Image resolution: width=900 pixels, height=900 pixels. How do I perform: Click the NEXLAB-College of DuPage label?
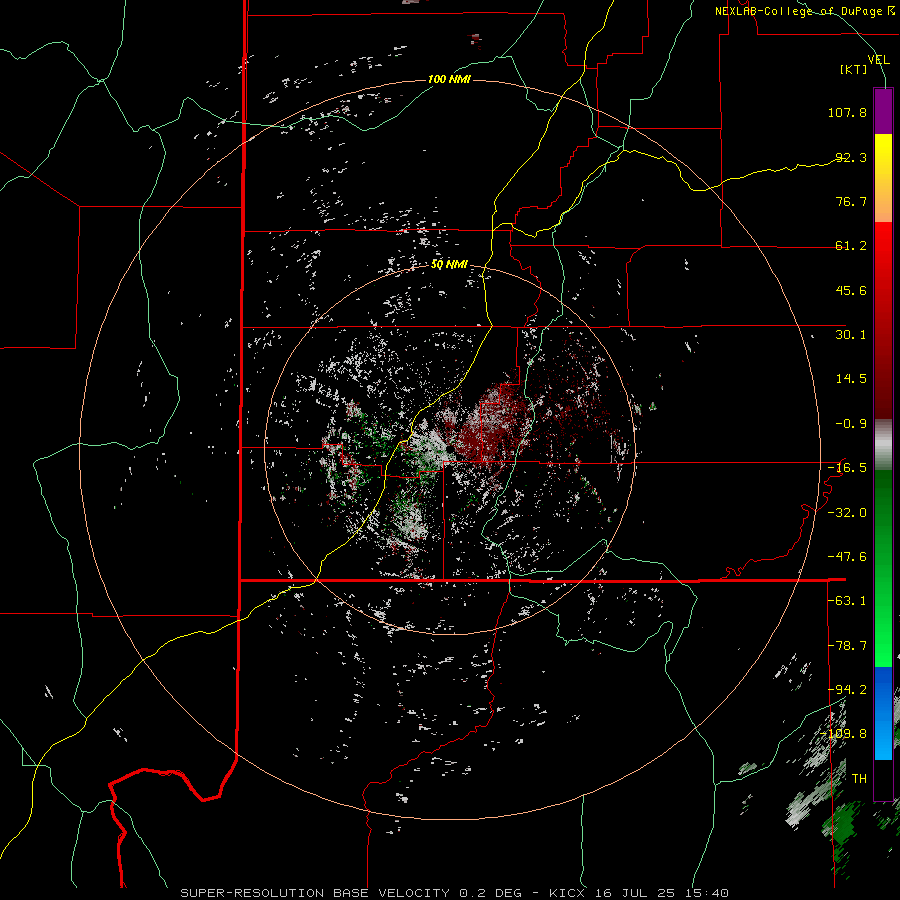point(804,11)
